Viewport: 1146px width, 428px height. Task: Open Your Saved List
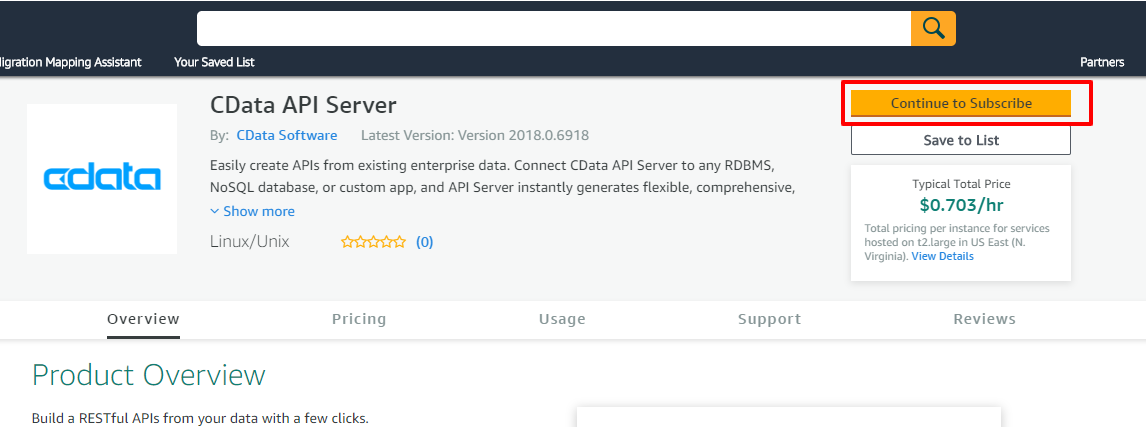pos(214,62)
